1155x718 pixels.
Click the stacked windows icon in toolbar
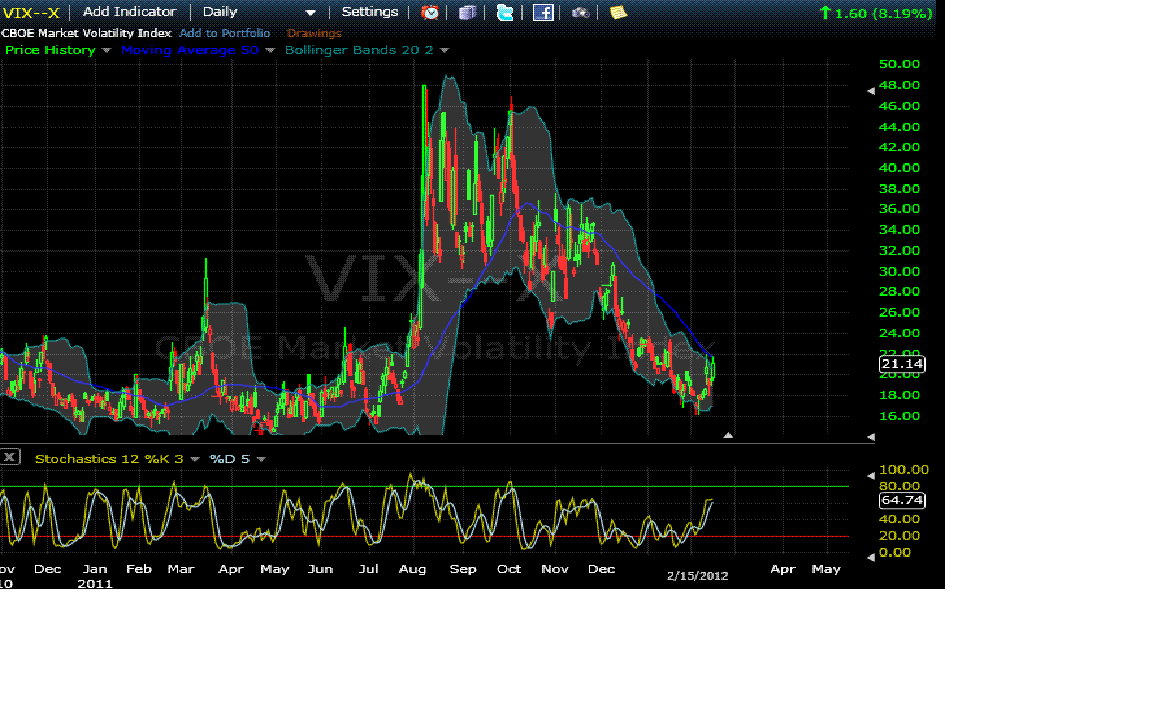(468, 12)
